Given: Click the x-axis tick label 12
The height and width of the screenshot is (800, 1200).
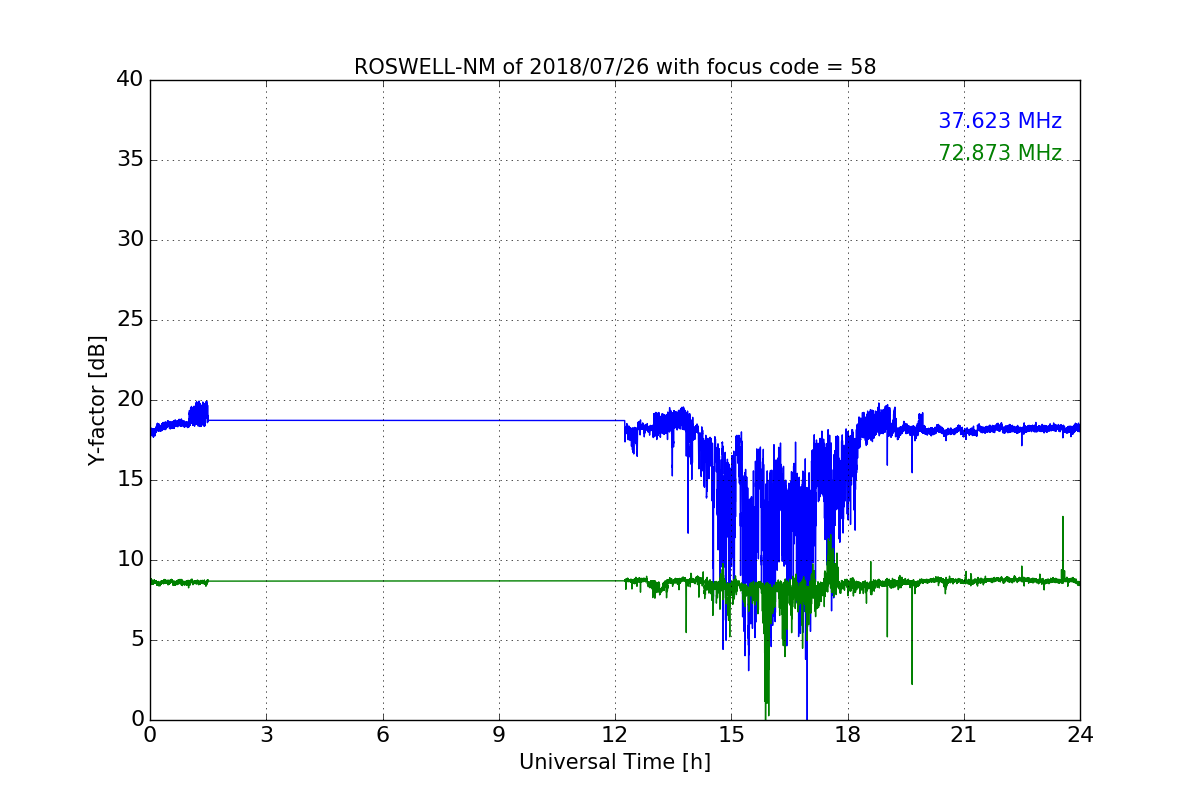Looking at the screenshot, I should coord(615,734).
